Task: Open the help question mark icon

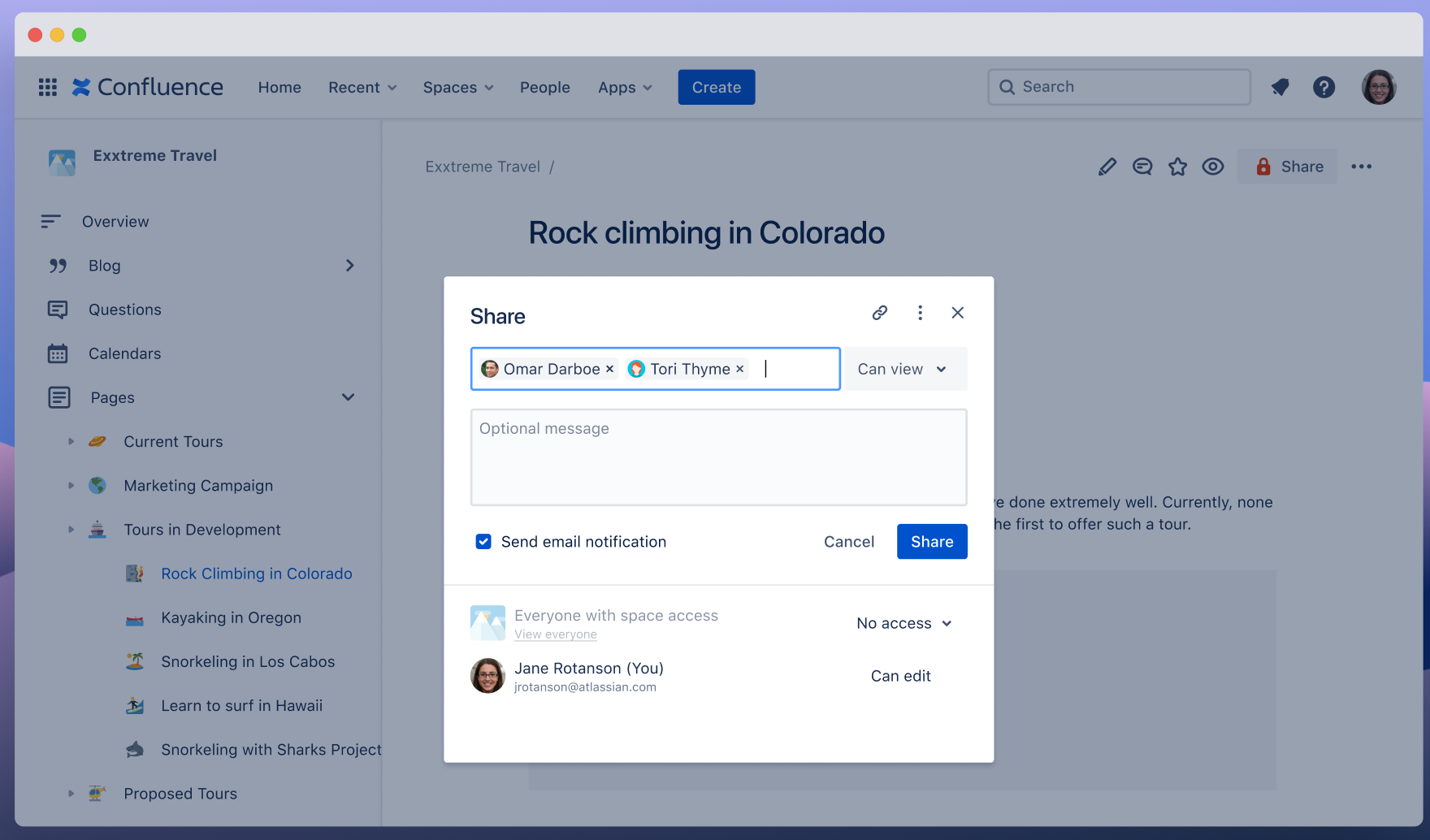Action: [x=1324, y=87]
